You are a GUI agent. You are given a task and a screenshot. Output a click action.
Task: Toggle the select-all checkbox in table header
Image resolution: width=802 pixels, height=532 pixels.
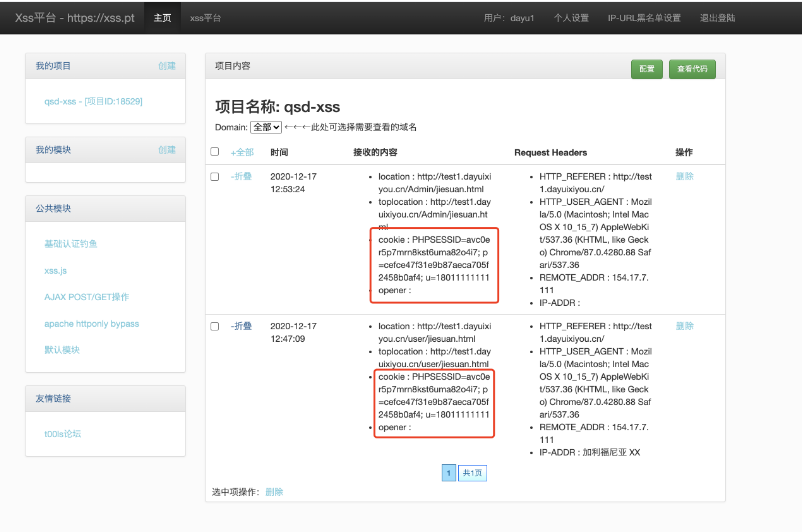215,151
